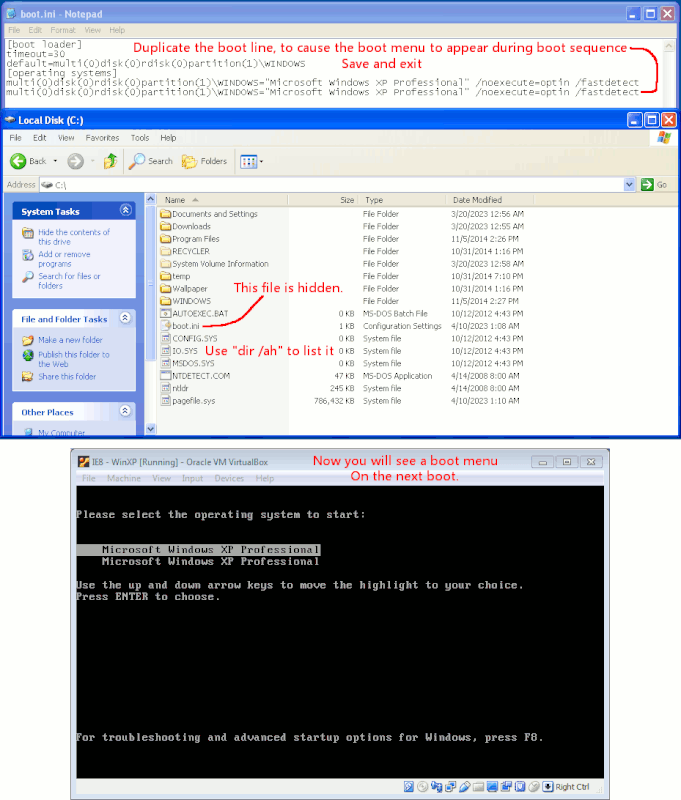Click the VirtualBox window title icon
Image resolution: width=681 pixels, height=800 pixels.
(84, 462)
